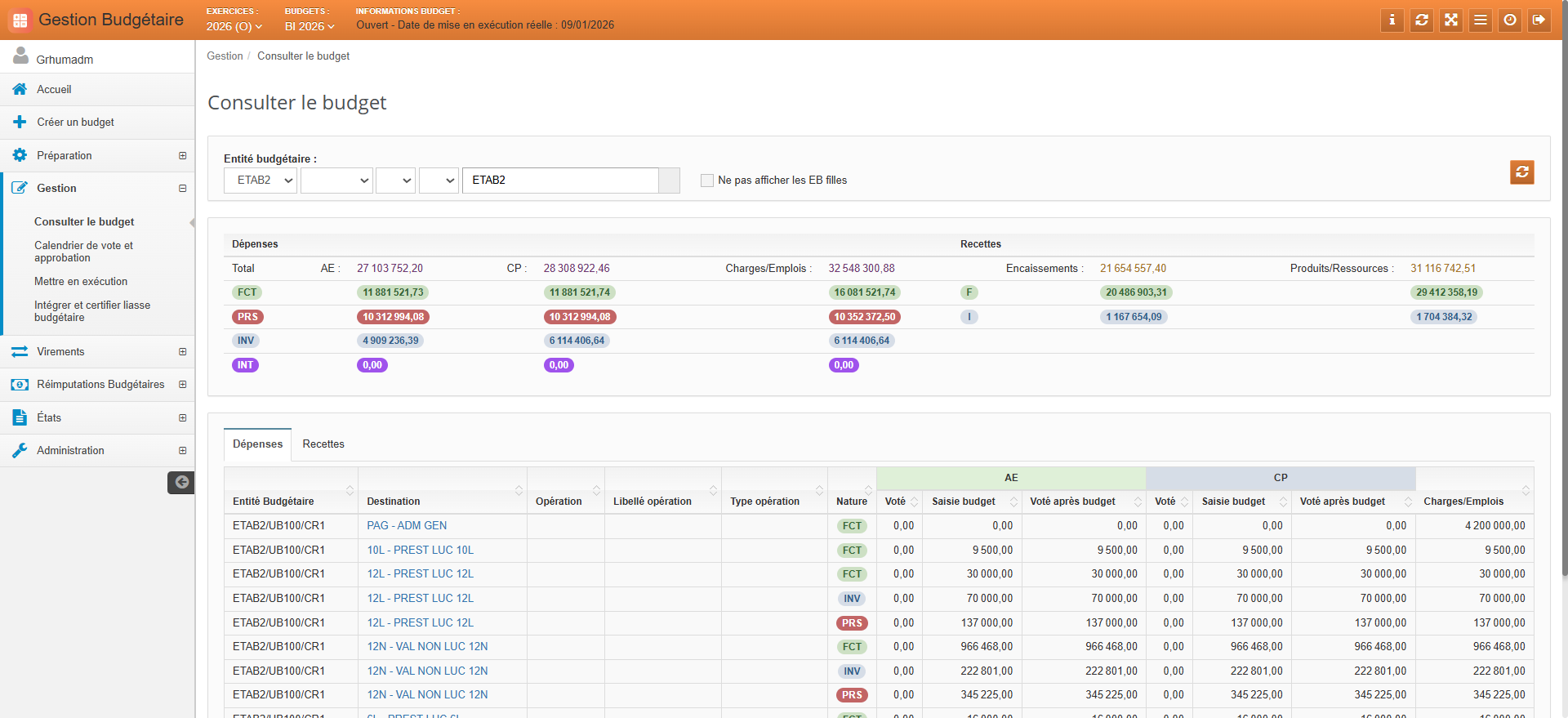
Task: Open the Budgets BI 2026 dropdown
Action: click(310, 26)
